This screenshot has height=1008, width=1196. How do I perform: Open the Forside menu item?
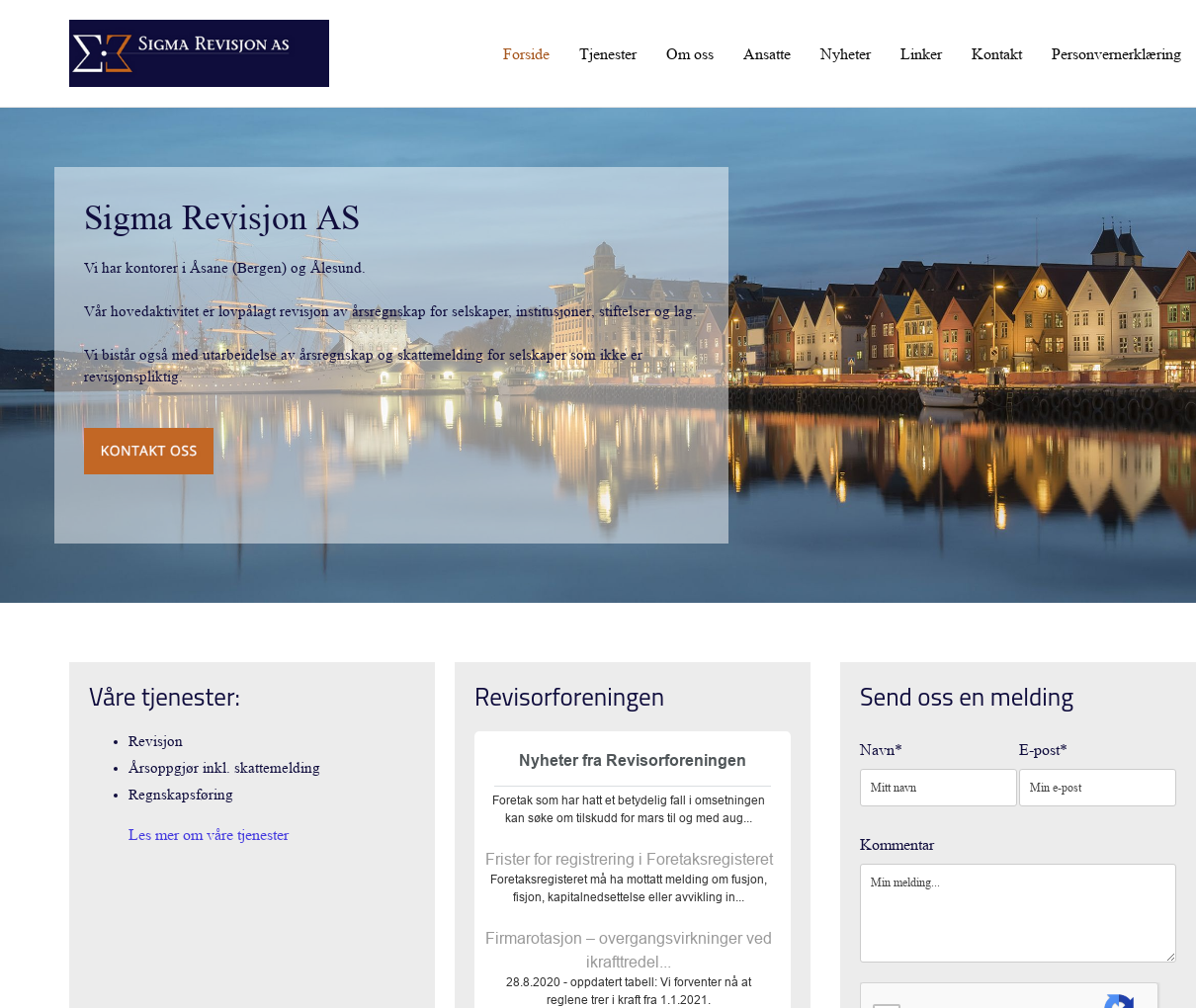(x=526, y=54)
